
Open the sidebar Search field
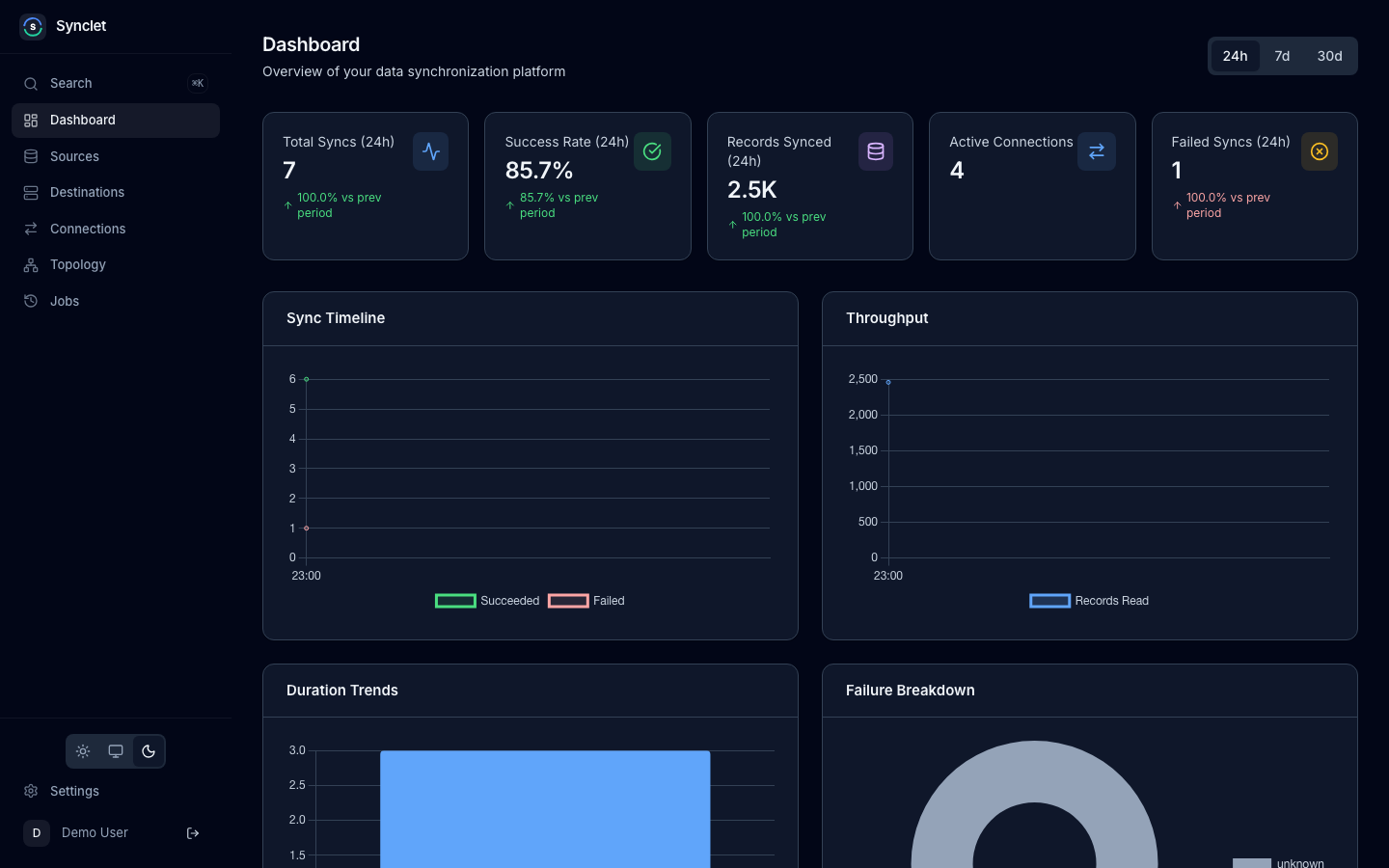(116, 84)
